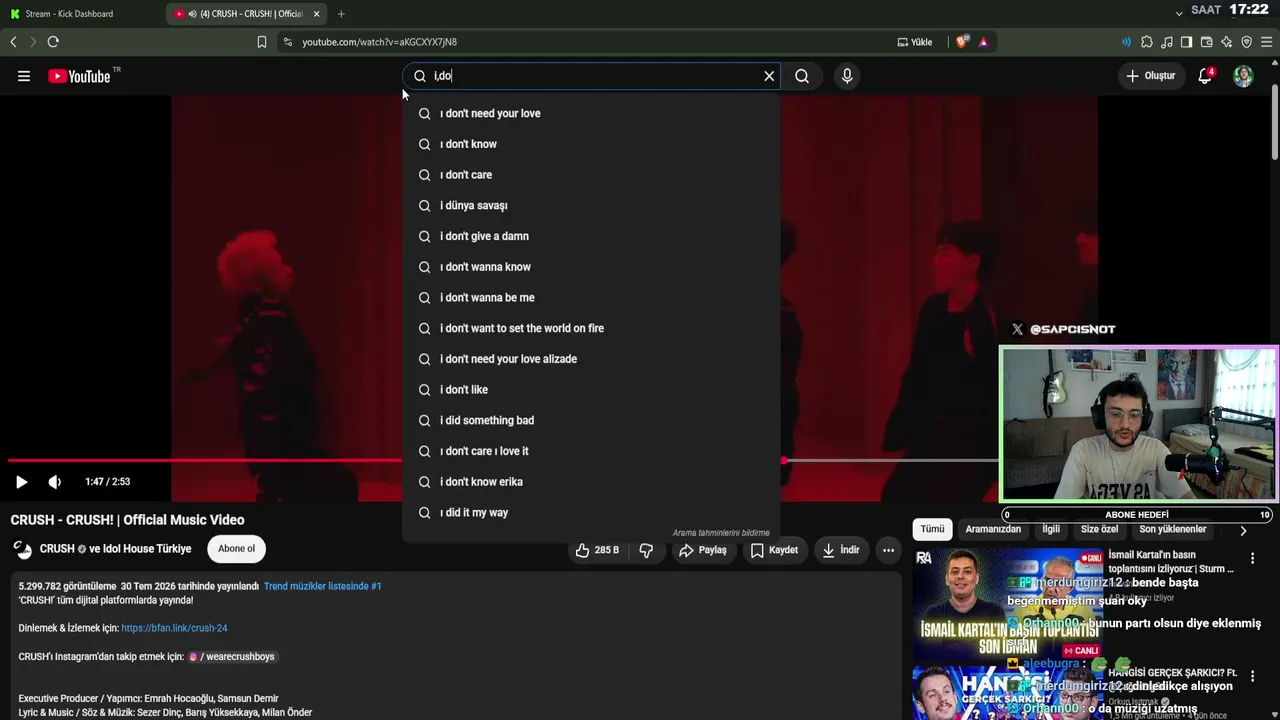Clear the search box with the X
This screenshot has width=1280, height=720.
coord(769,76)
